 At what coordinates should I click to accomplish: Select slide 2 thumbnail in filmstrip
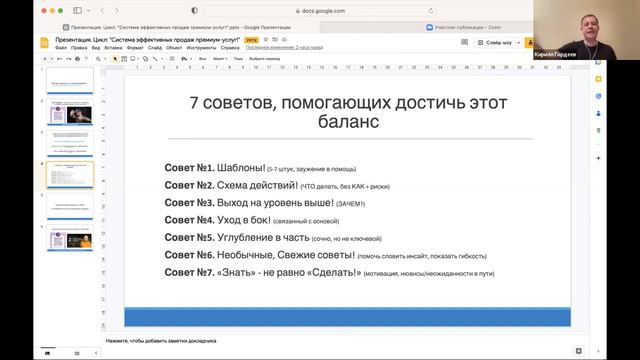pos(70,112)
